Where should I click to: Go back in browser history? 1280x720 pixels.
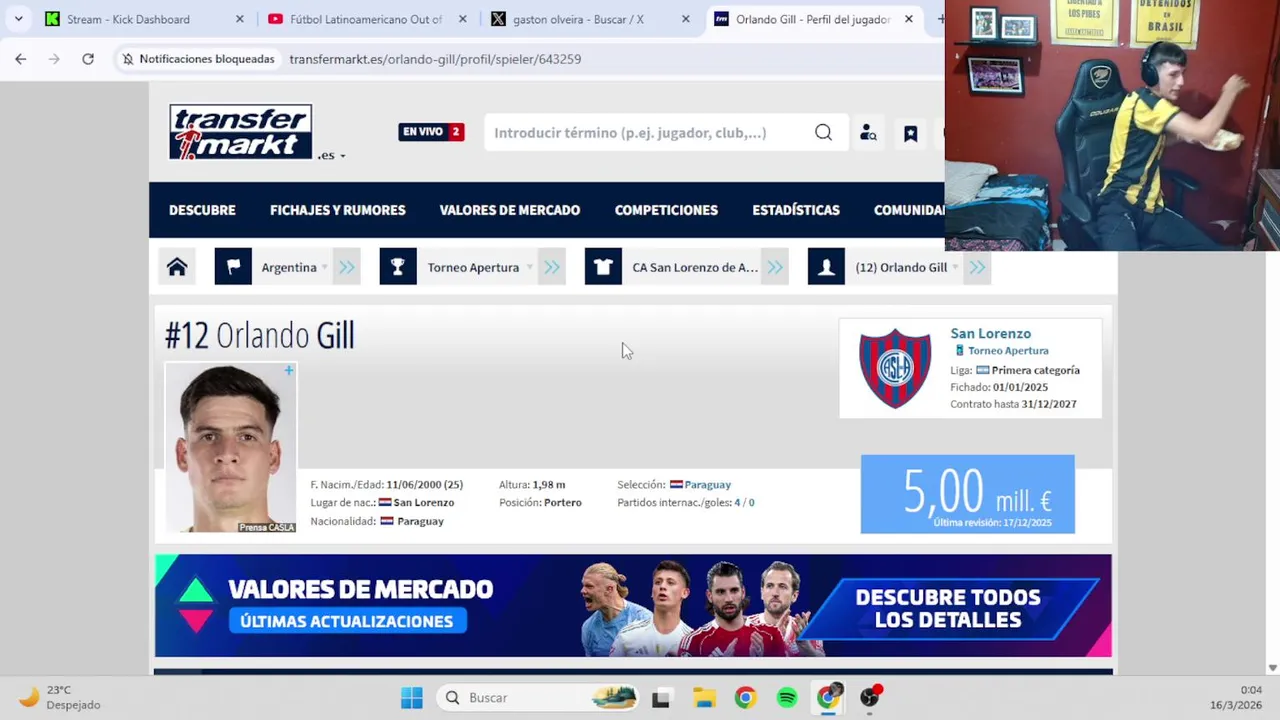pos(21,59)
